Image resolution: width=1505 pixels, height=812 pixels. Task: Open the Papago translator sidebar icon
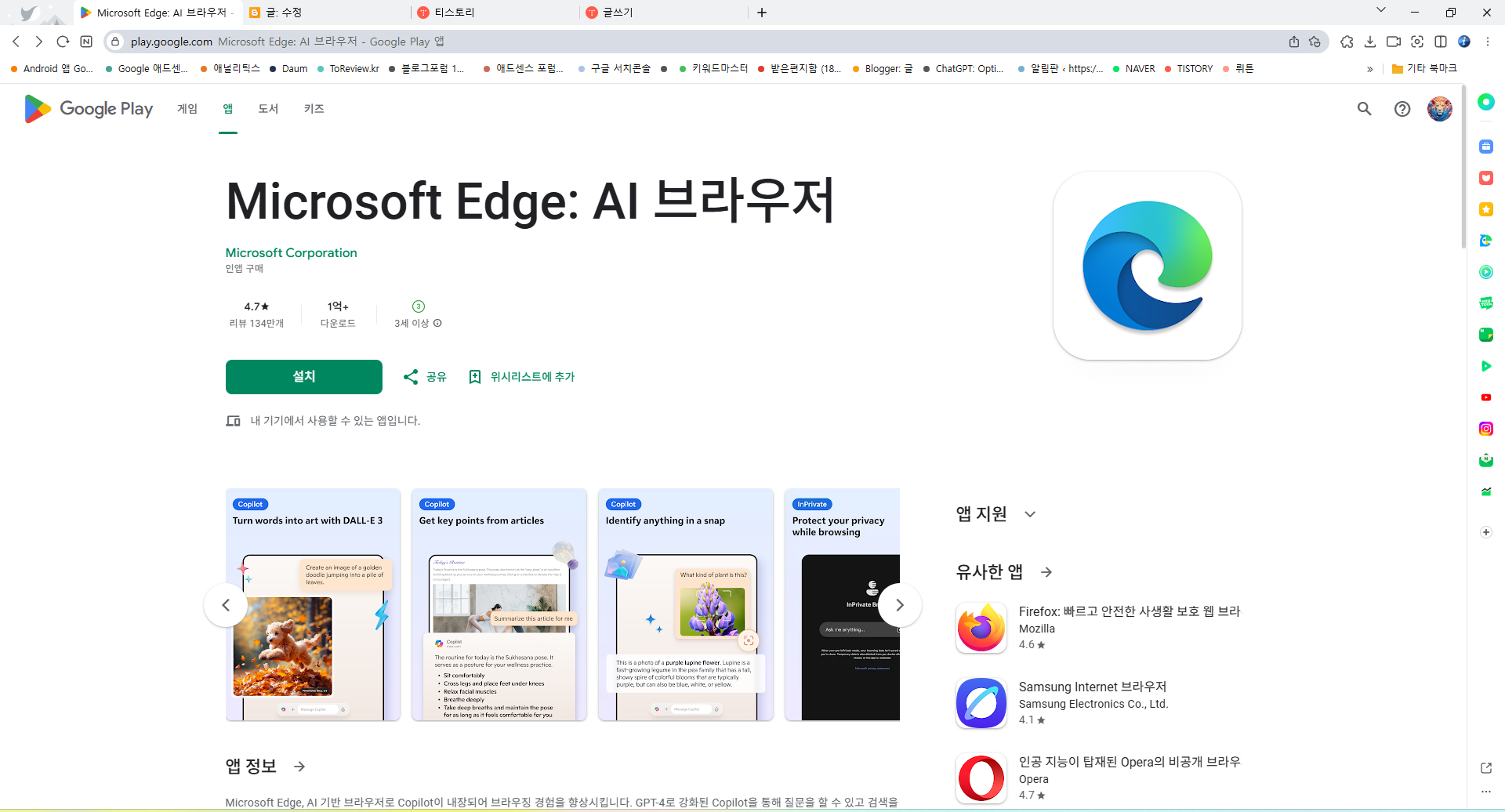(1486, 241)
